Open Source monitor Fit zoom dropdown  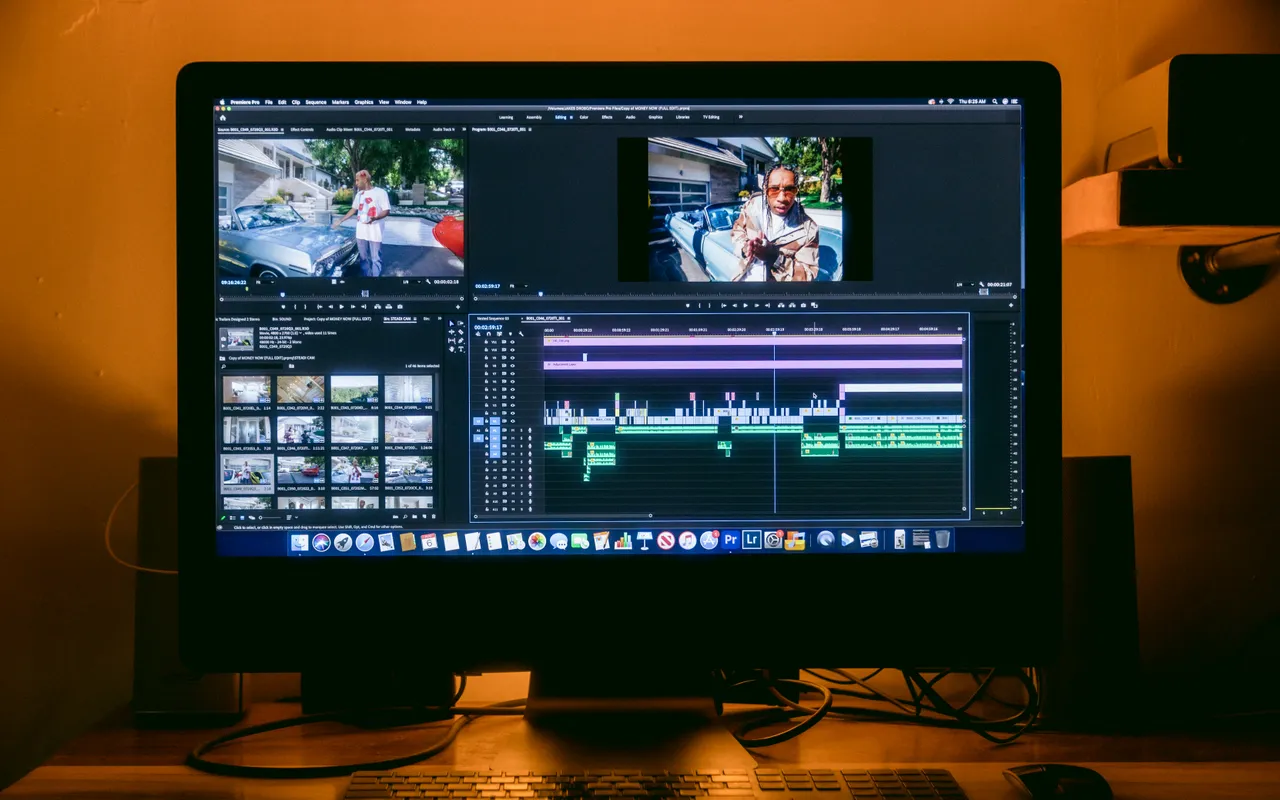tap(265, 282)
